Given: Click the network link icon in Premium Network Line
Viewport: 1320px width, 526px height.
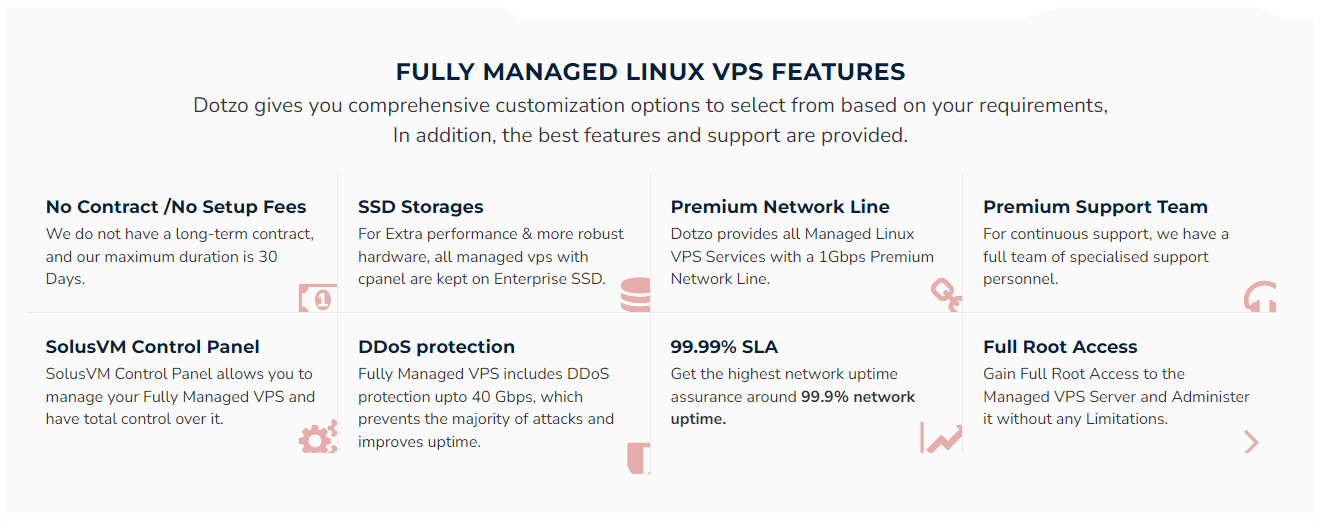Looking at the screenshot, I should pyautogui.click(x=946, y=295).
